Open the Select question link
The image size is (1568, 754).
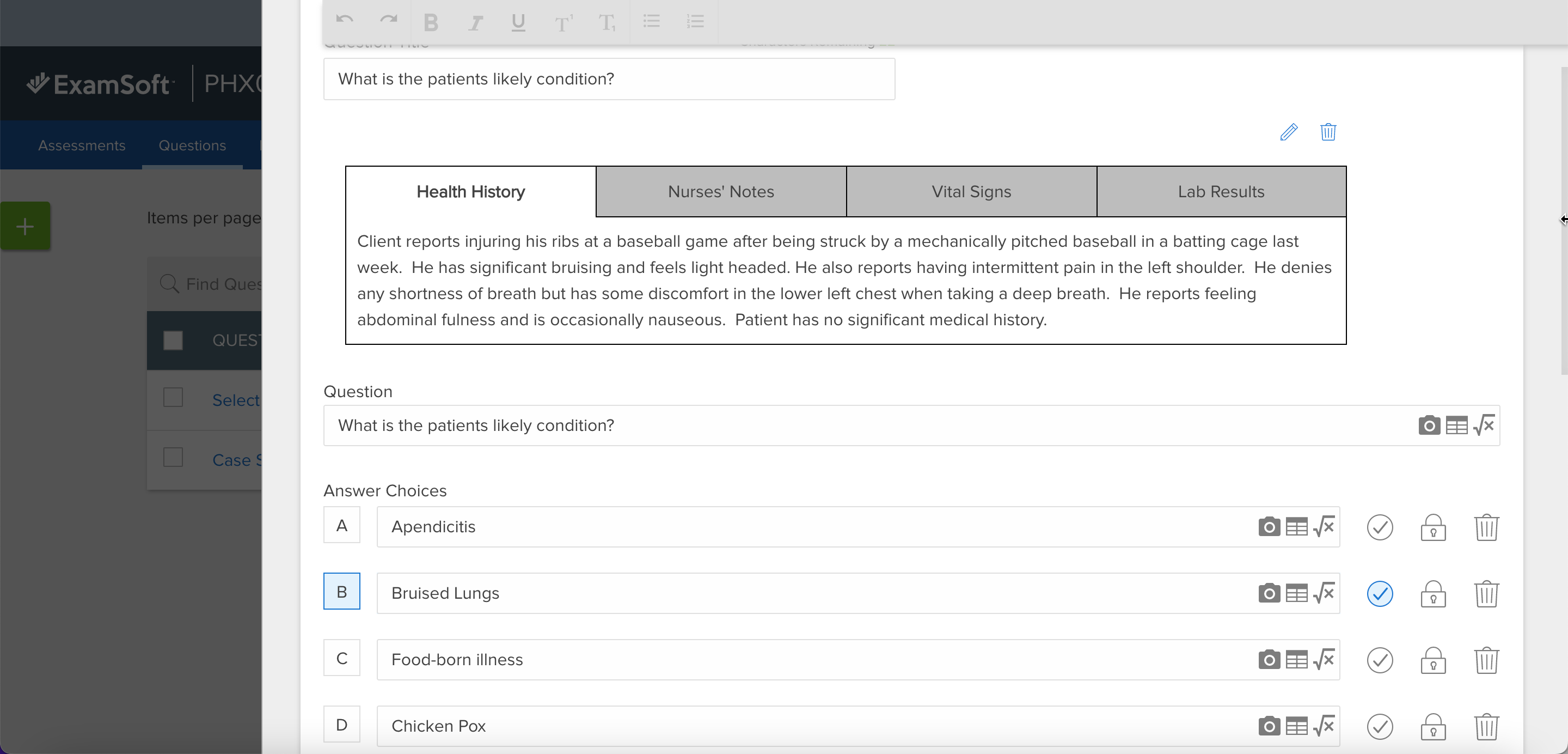236,400
